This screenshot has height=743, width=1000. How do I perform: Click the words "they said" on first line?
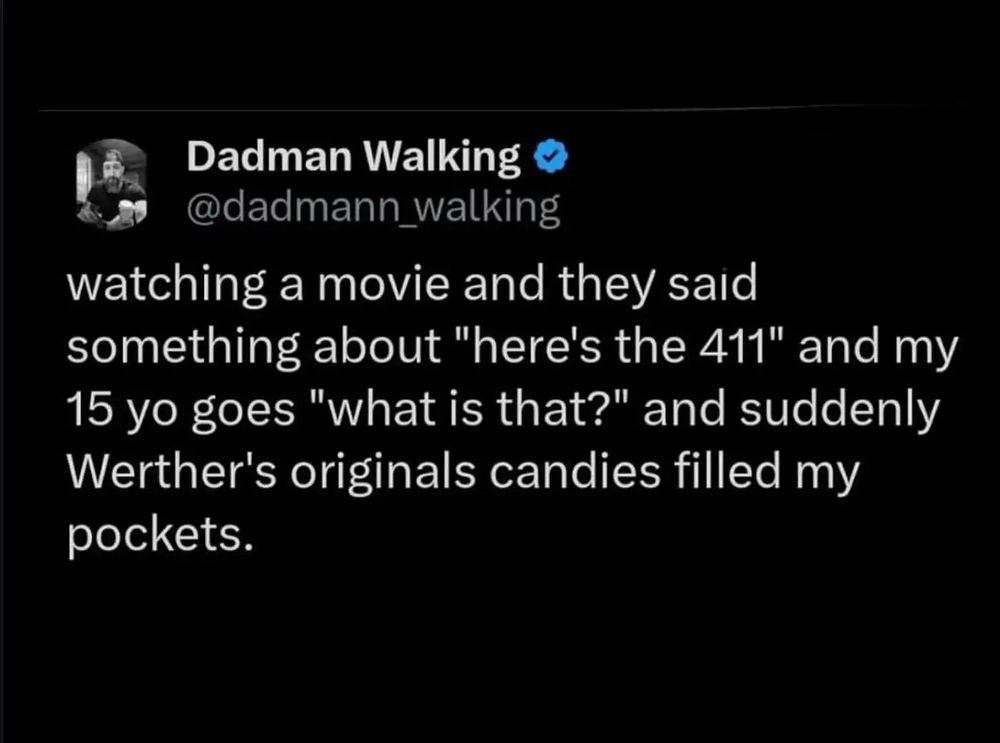click(658, 284)
